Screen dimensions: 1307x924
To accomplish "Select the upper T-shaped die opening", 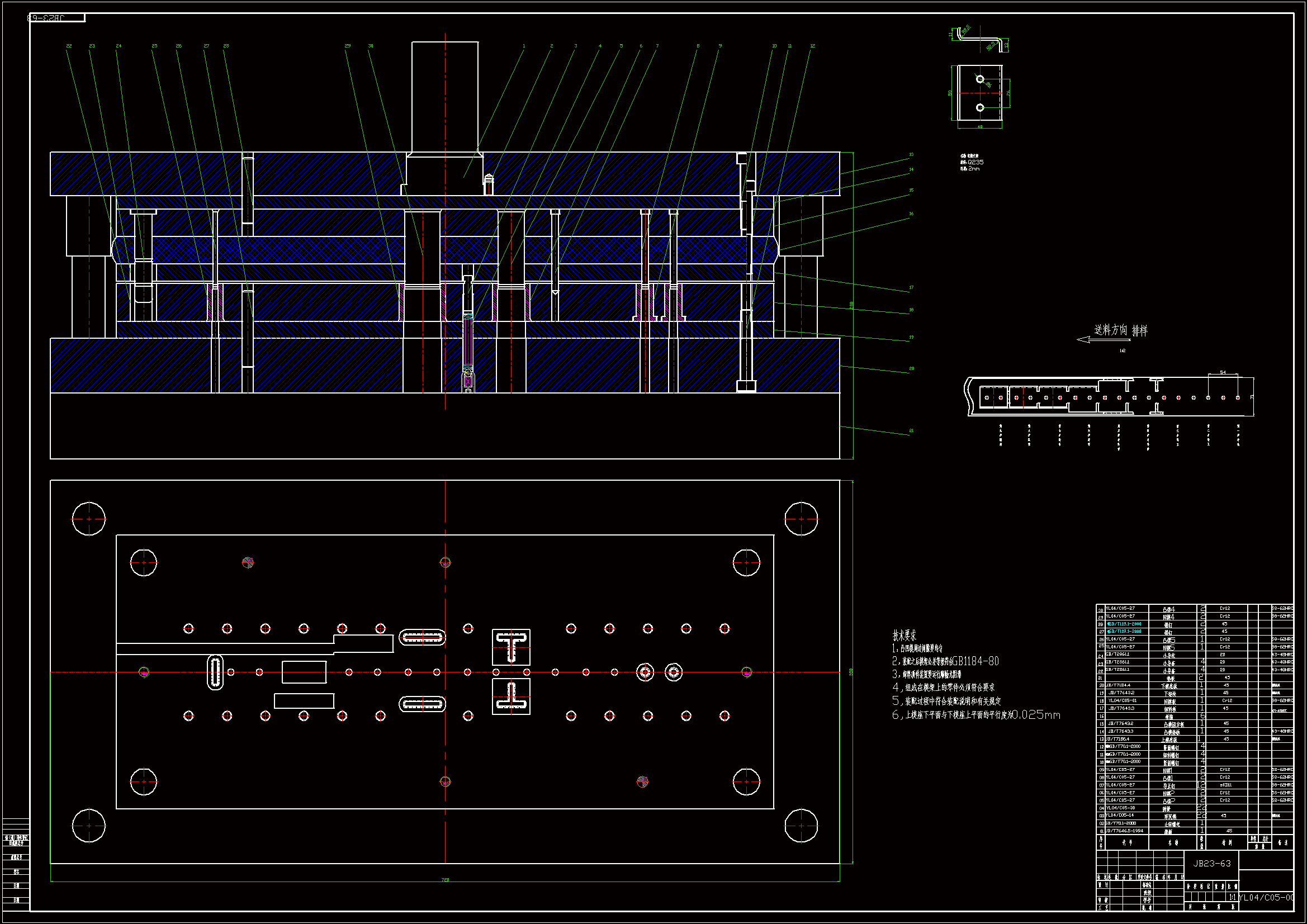I will click(510, 647).
